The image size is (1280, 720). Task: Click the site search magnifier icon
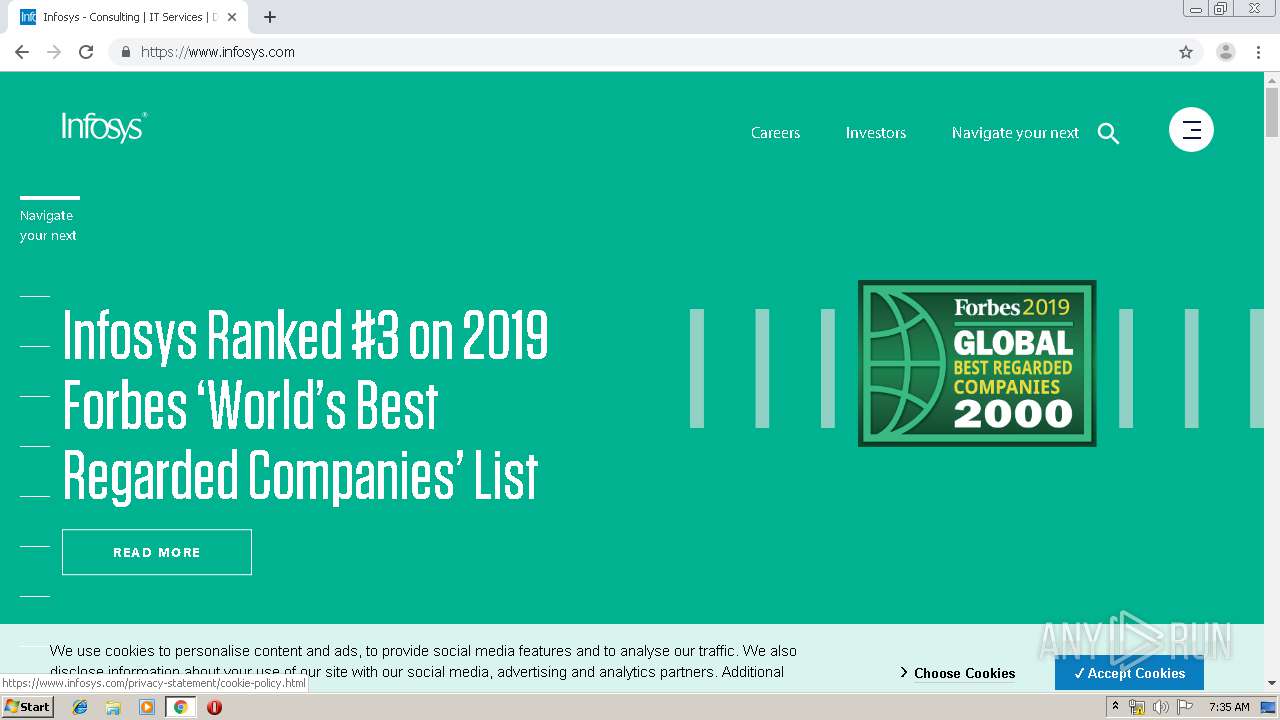click(x=1108, y=133)
